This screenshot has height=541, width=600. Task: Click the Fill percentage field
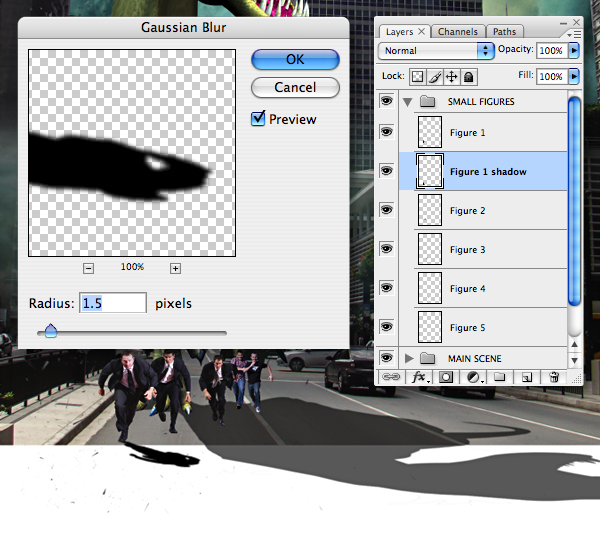pos(552,77)
